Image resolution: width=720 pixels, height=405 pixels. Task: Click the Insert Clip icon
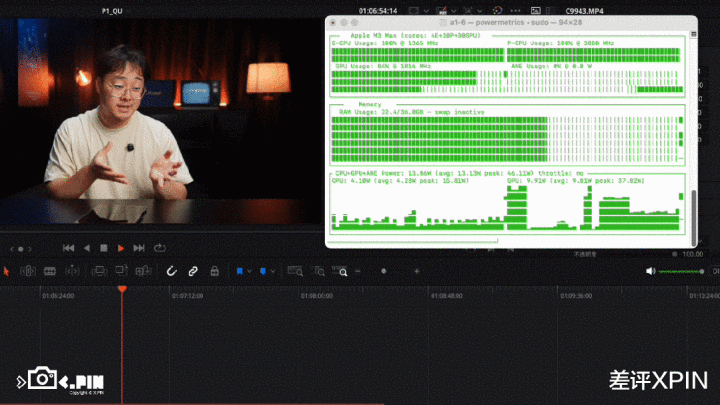point(99,271)
